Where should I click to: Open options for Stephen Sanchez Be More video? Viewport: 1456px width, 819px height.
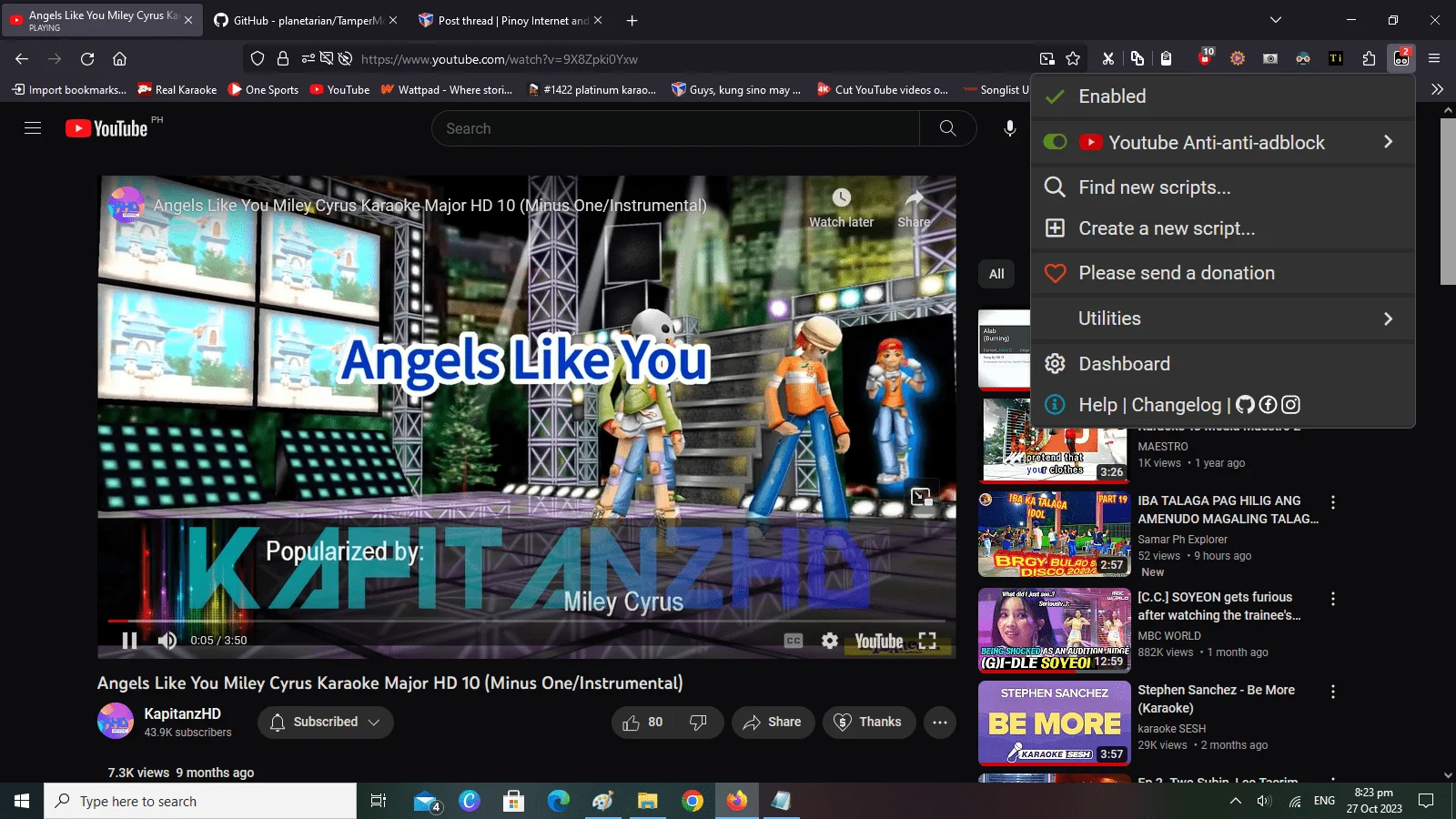click(x=1332, y=692)
